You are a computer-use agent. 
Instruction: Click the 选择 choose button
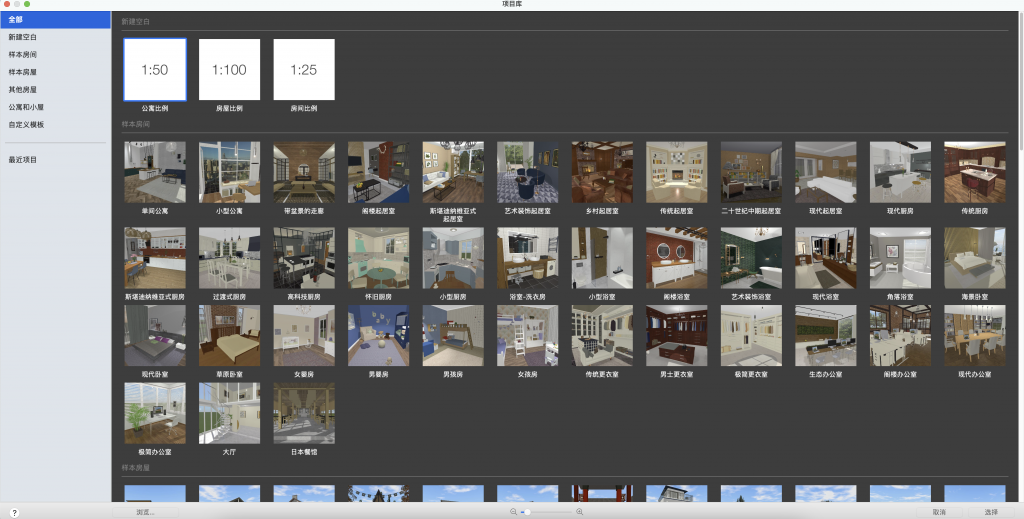(x=991, y=512)
